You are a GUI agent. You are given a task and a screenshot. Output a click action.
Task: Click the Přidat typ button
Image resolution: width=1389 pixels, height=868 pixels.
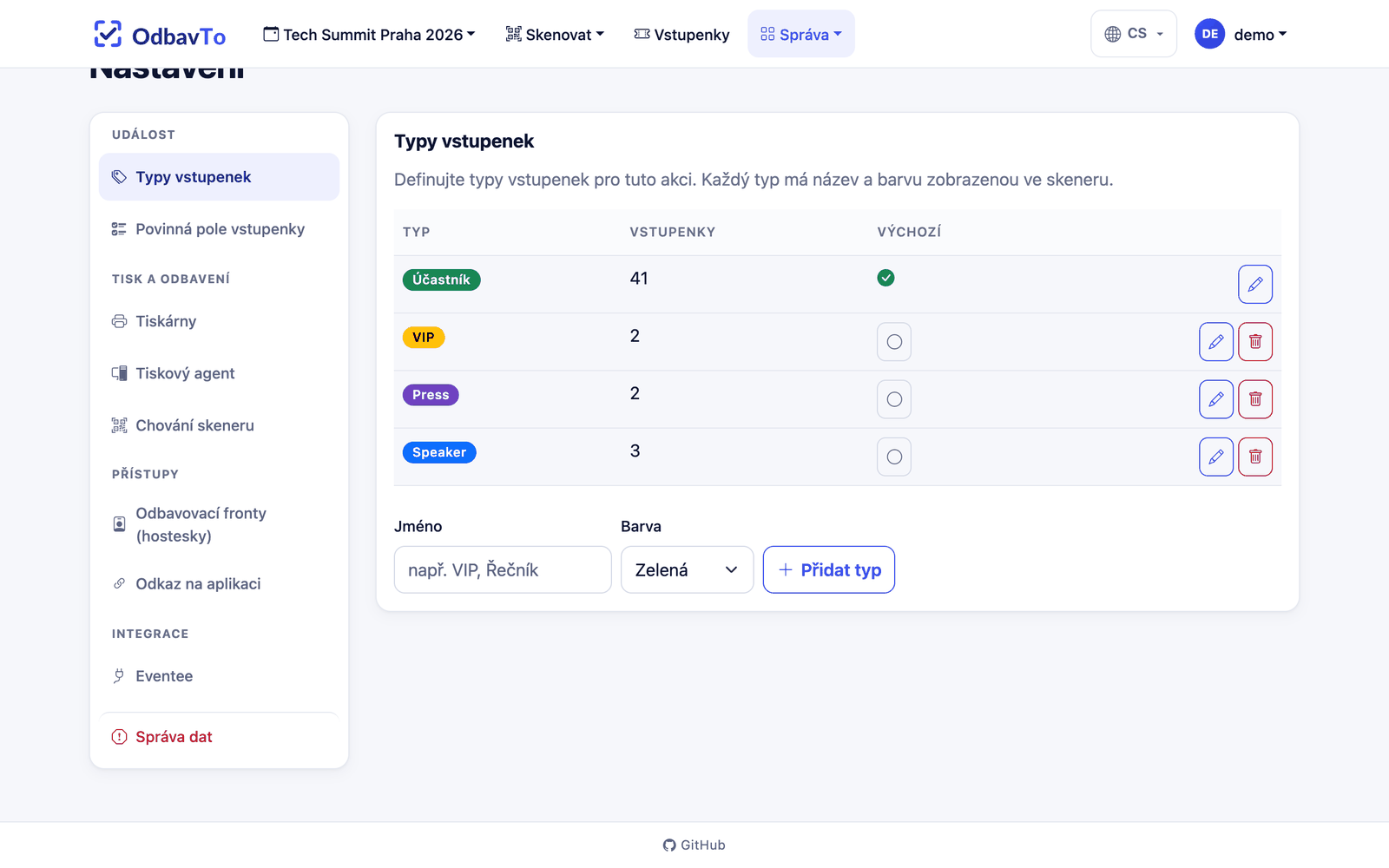pyautogui.click(x=828, y=569)
